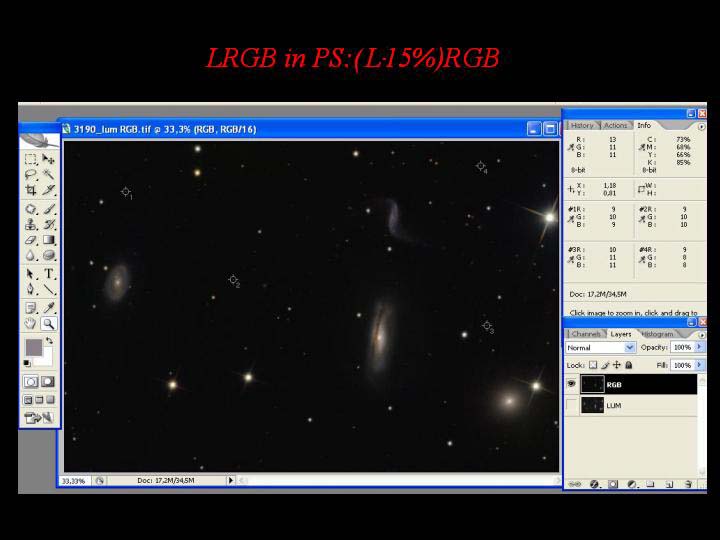The width and height of the screenshot is (720, 540).
Task: Select the Gradient tool
Action: coord(48,240)
